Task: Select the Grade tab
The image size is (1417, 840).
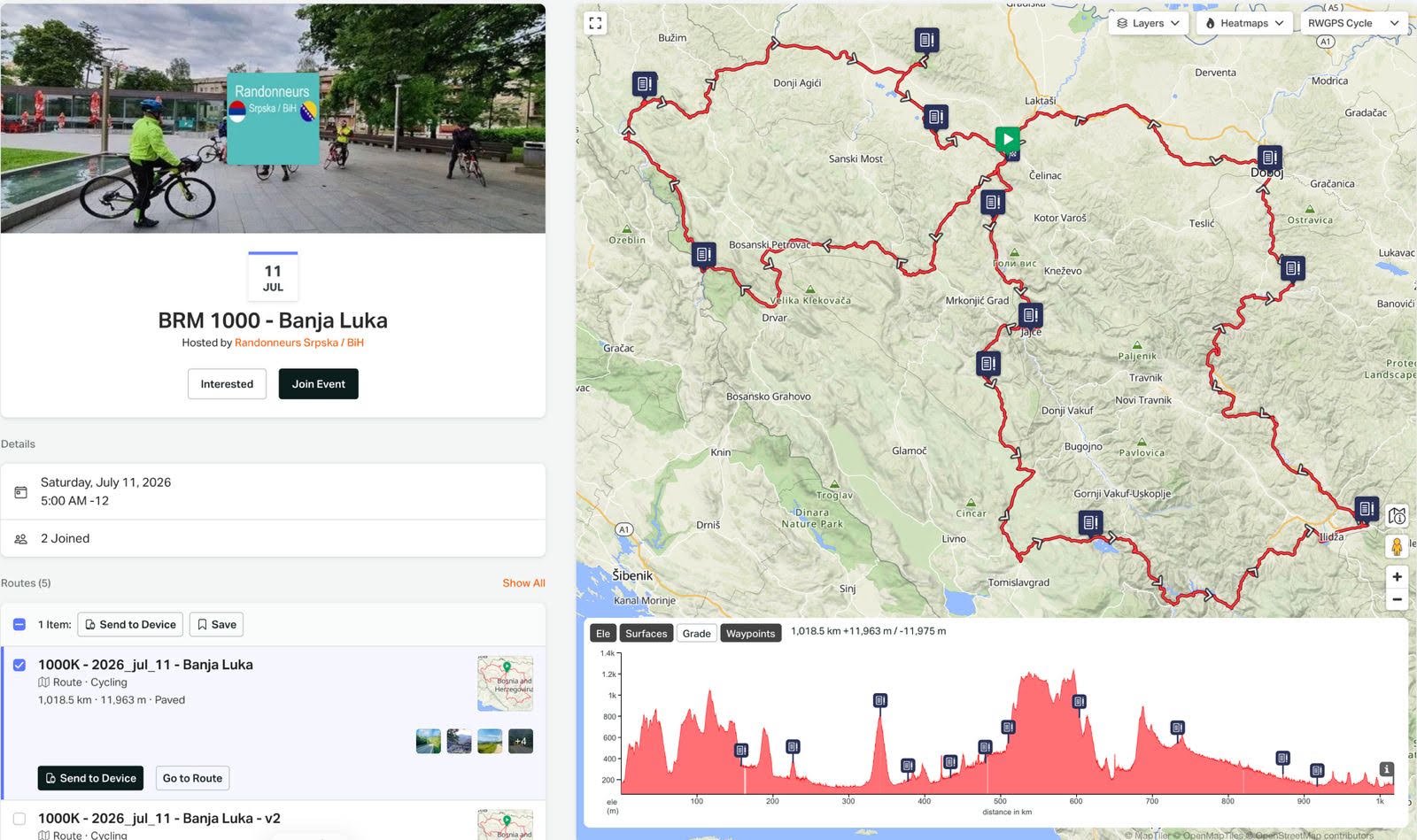Action: 696,633
